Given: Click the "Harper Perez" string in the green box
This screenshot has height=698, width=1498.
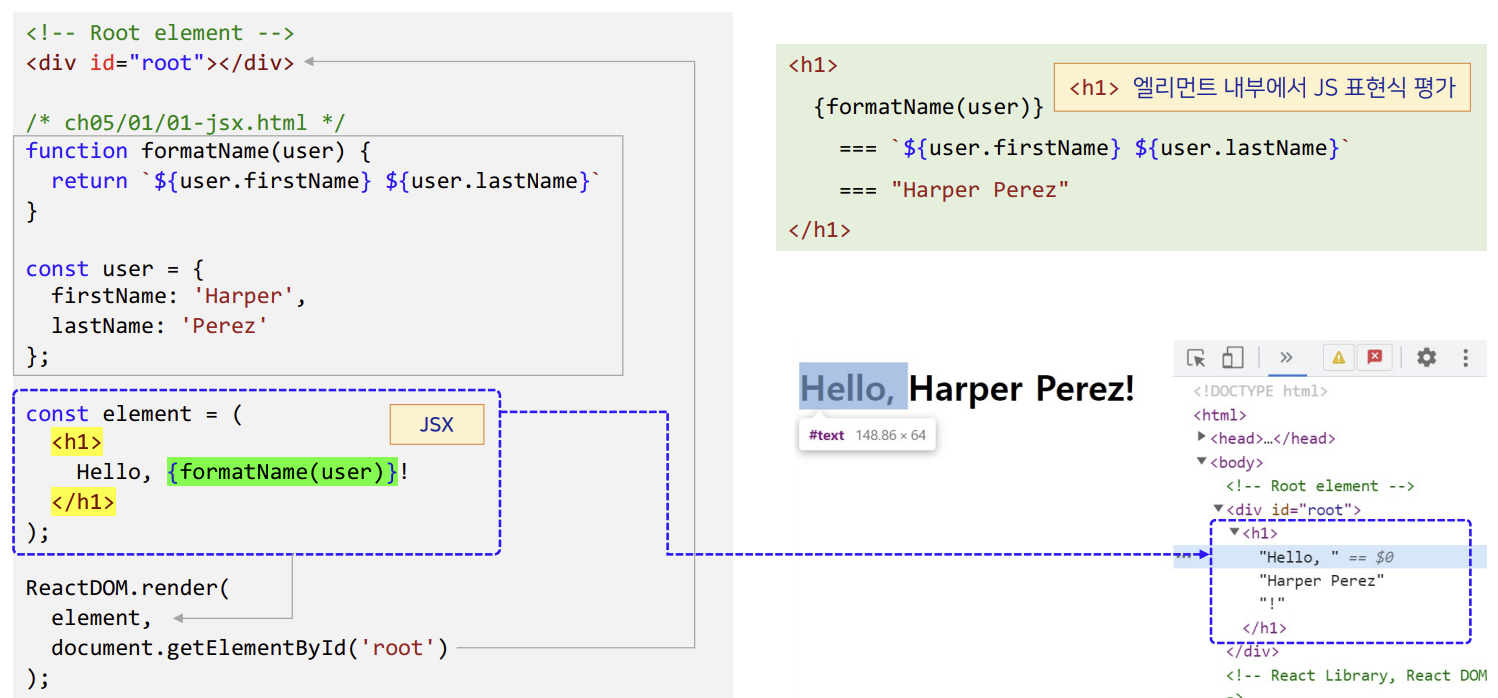Looking at the screenshot, I should (x=980, y=189).
